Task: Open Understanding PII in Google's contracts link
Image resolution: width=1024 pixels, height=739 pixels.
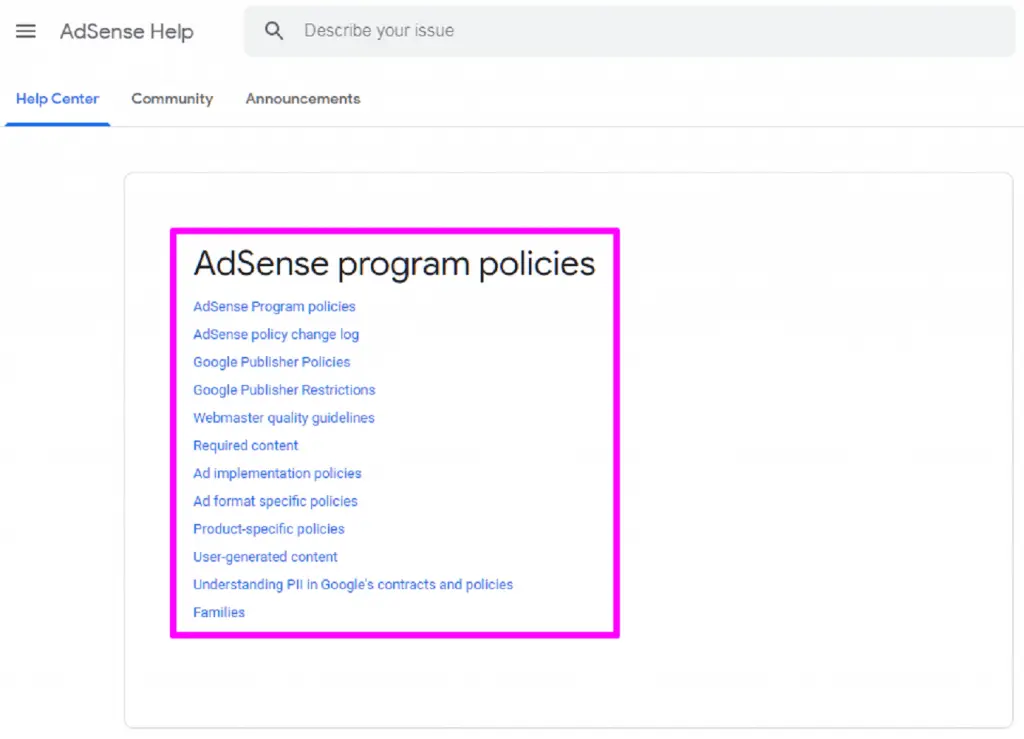Action: coord(353,584)
